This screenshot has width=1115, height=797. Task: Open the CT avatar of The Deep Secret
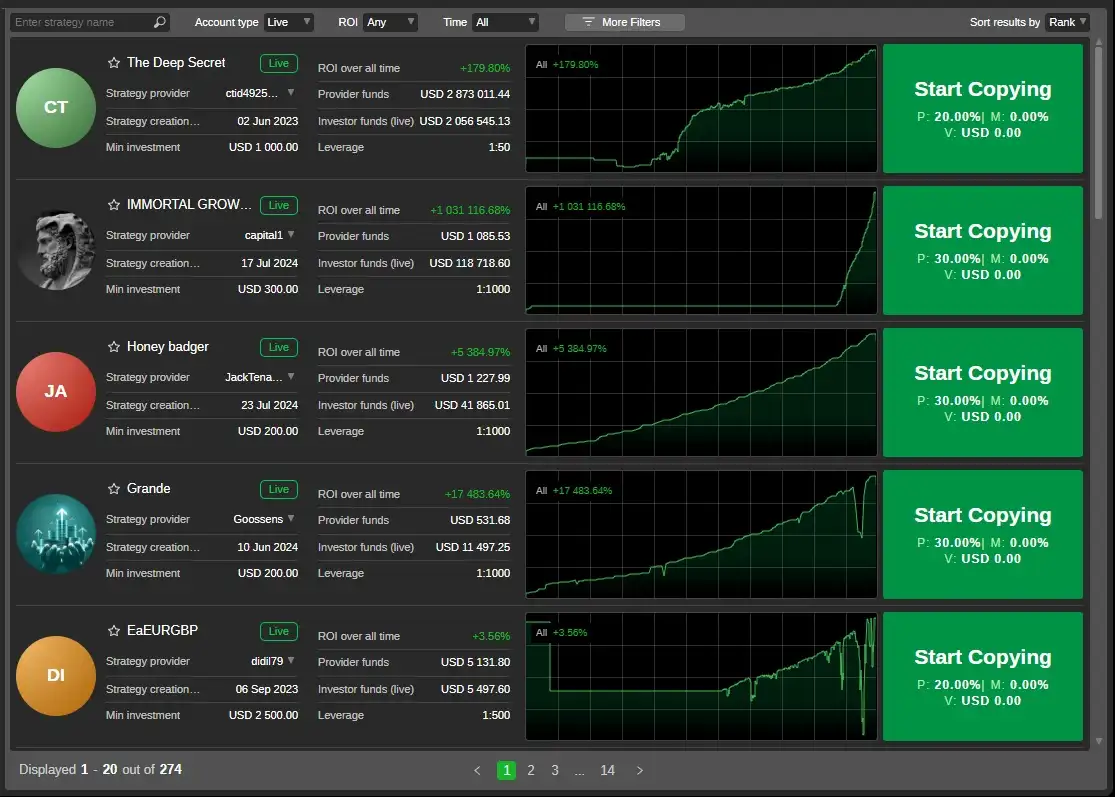click(x=56, y=107)
